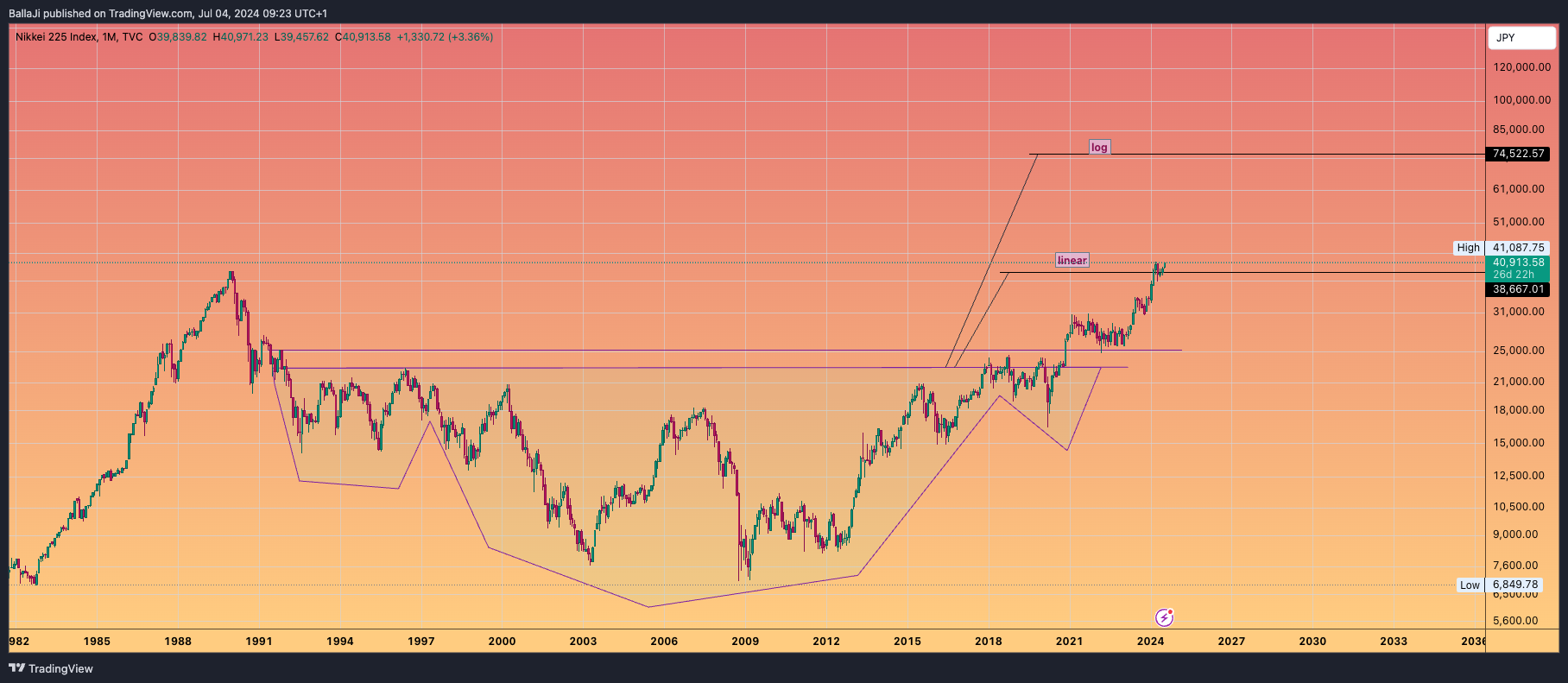
Task: Click the 'log' target label
Action: (x=1099, y=148)
